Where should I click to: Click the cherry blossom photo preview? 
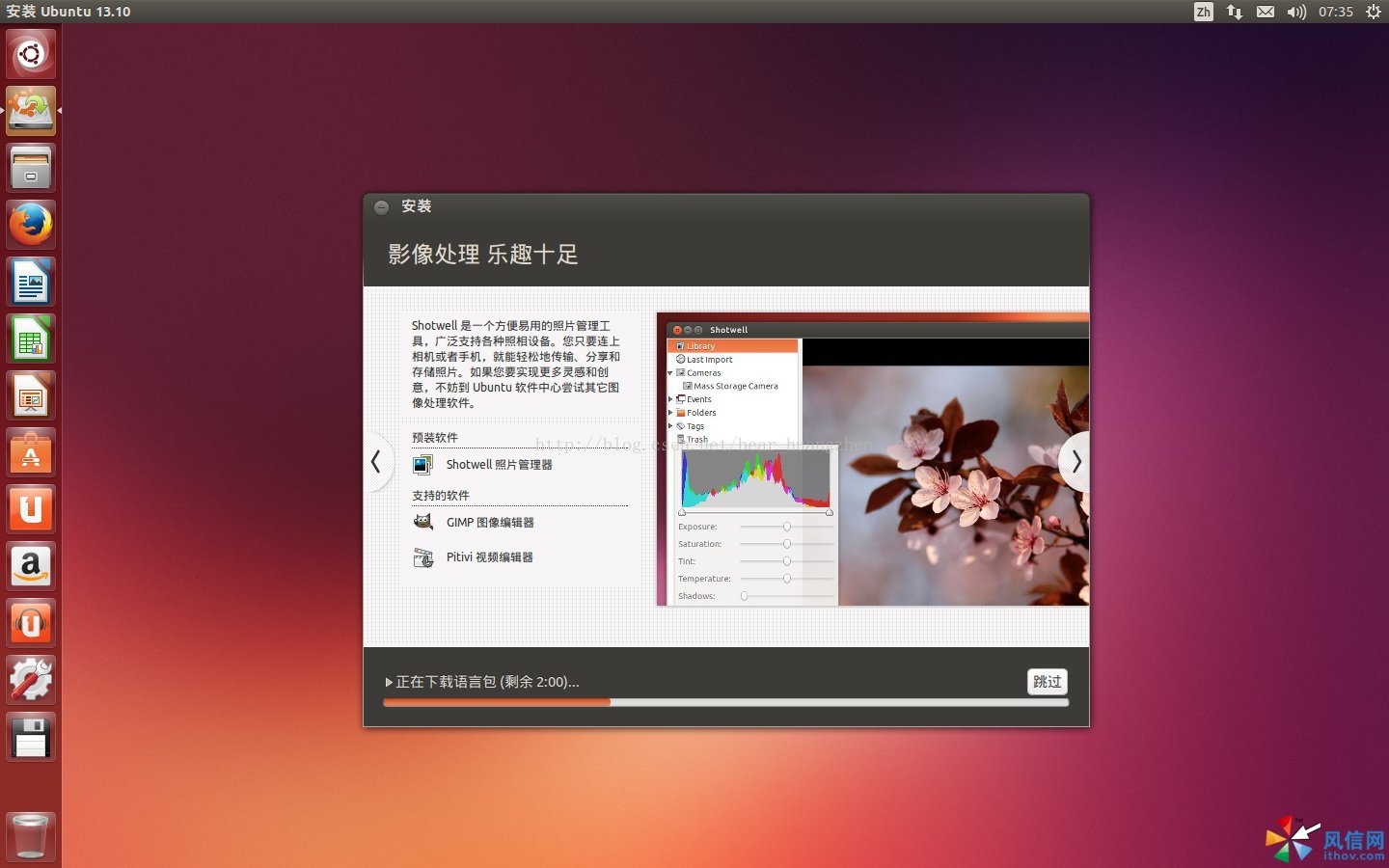click(945, 485)
